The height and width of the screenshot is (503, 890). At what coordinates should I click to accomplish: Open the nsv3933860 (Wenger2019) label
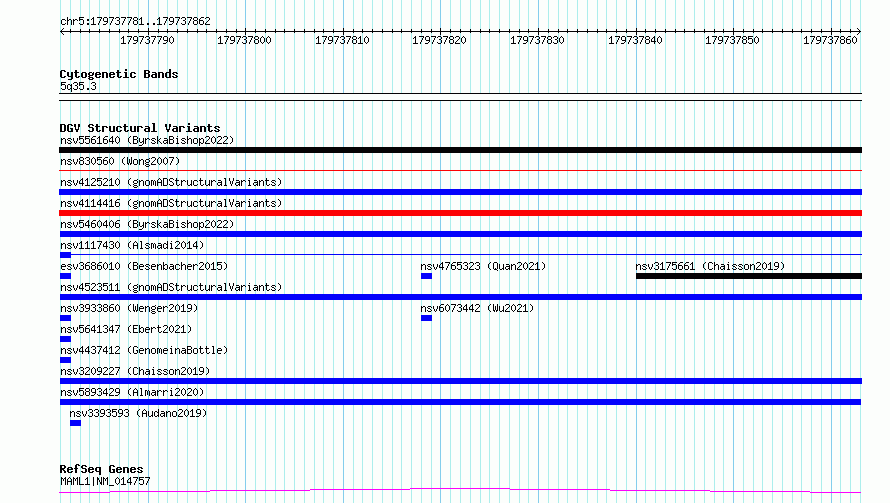pos(129,308)
